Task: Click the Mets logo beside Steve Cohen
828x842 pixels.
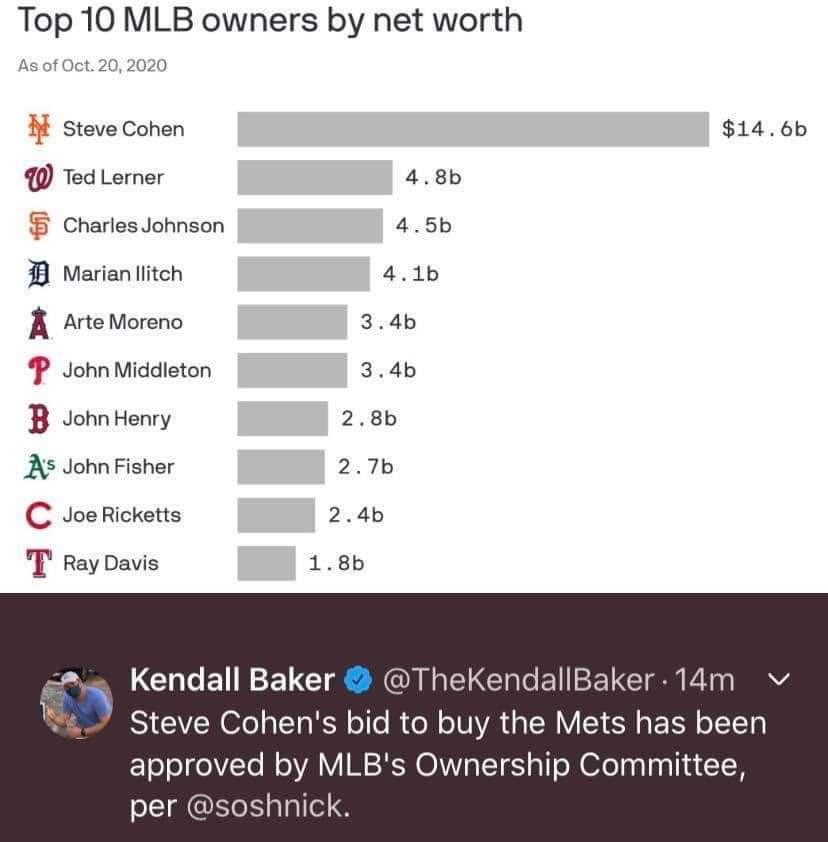Action: [39, 128]
